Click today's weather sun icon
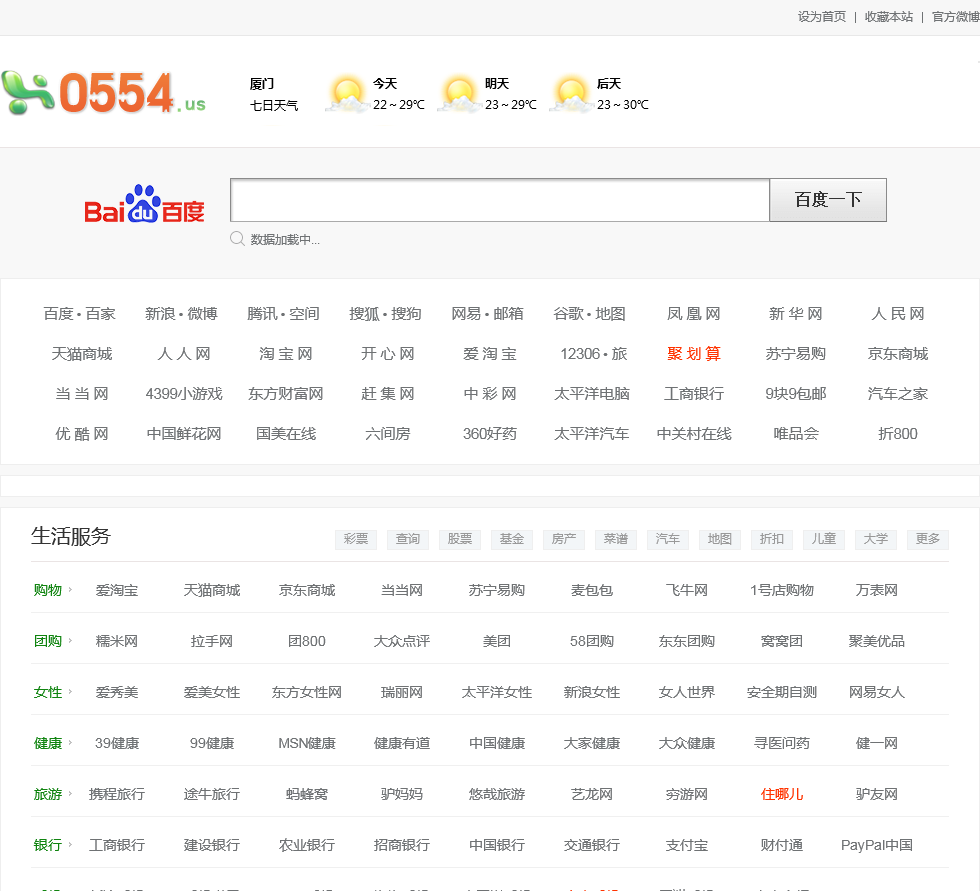This screenshot has height=891, width=980. (348, 94)
